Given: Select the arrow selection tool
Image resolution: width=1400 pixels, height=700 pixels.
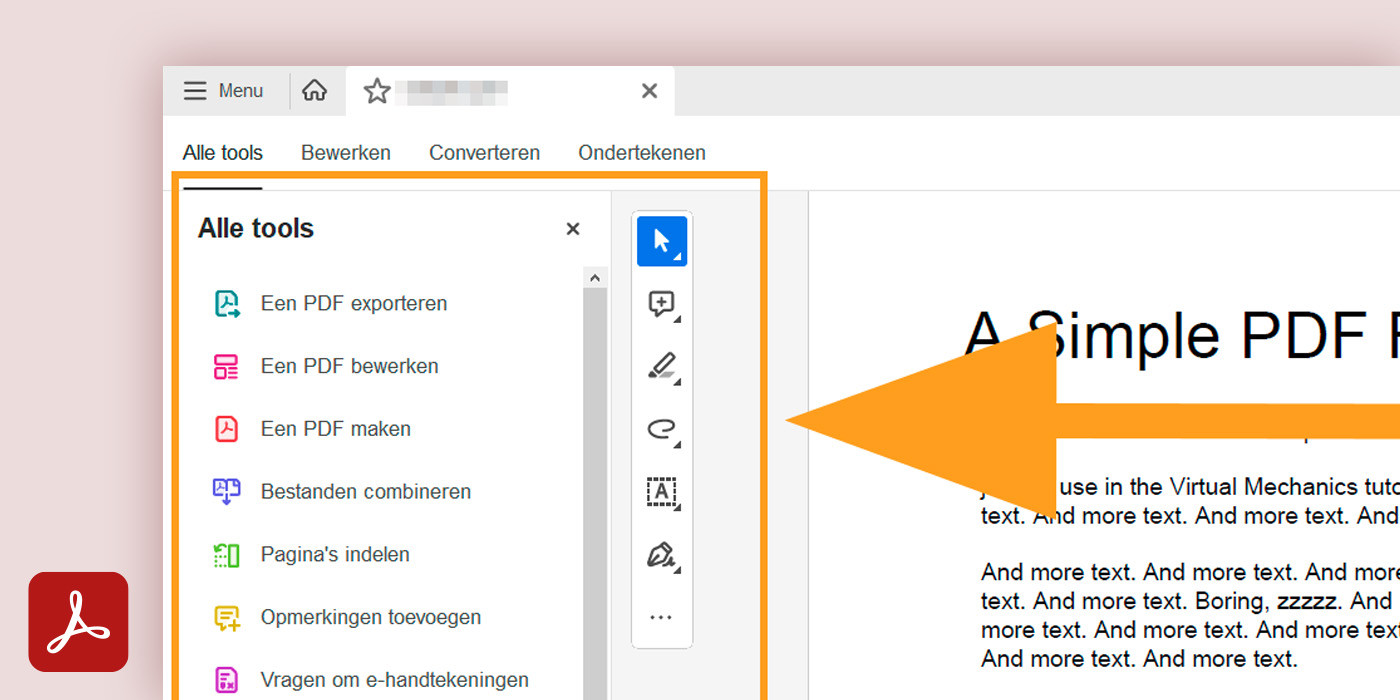Looking at the screenshot, I should [662, 241].
